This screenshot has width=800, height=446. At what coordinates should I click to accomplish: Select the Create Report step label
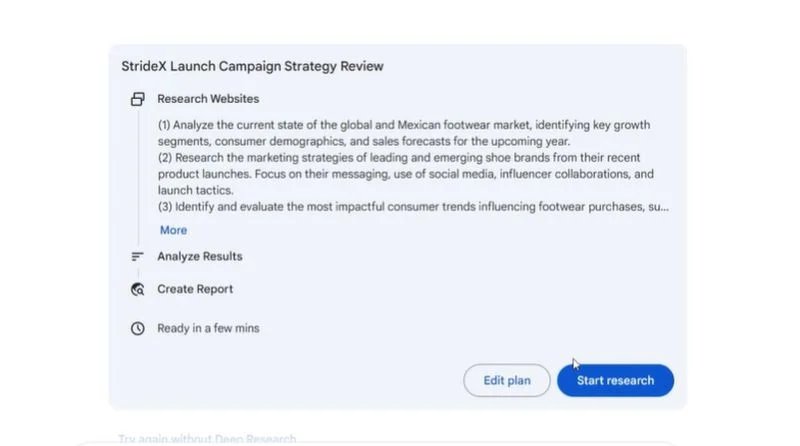[x=195, y=290]
